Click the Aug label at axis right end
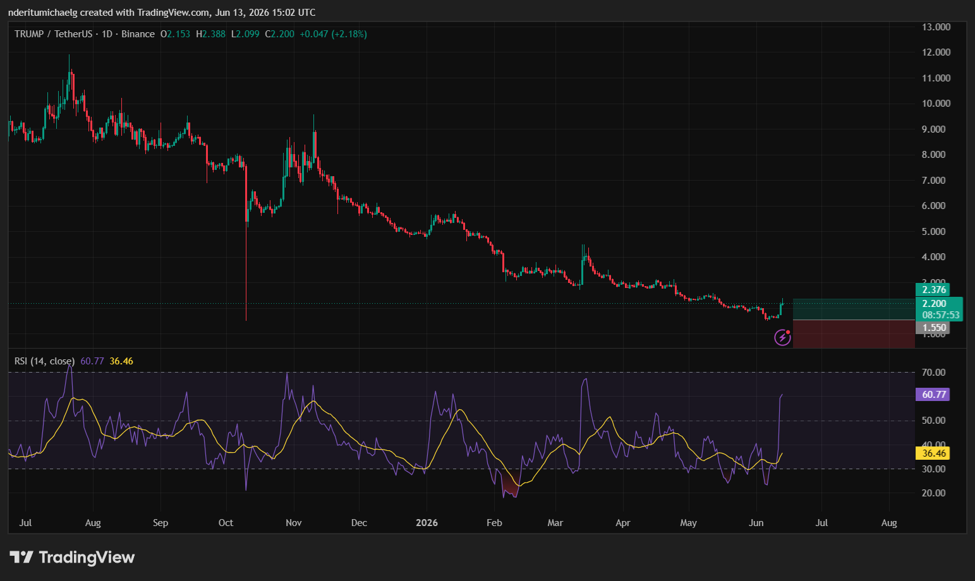The width and height of the screenshot is (975, 581). click(x=889, y=523)
